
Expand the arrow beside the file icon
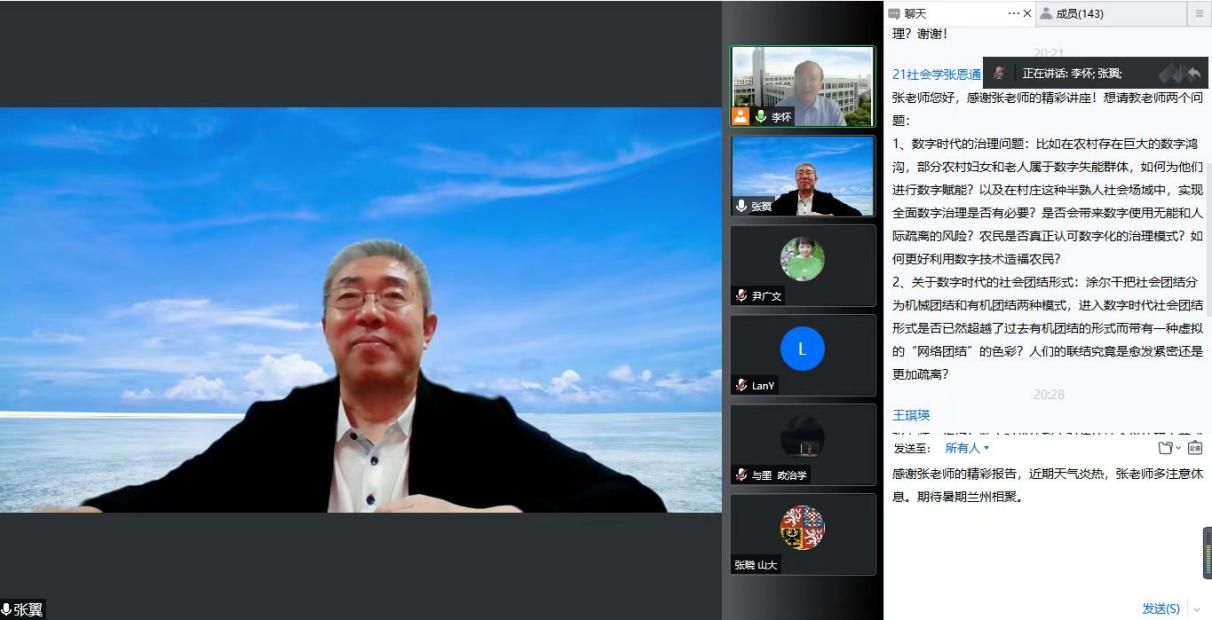[x=1178, y=448]
